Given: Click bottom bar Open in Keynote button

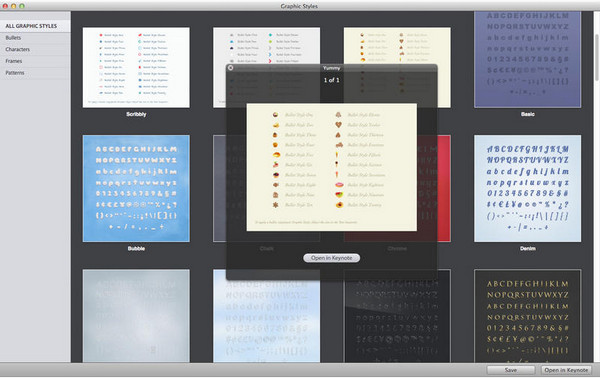Looking at the screenshot, I should coord(566,370).
